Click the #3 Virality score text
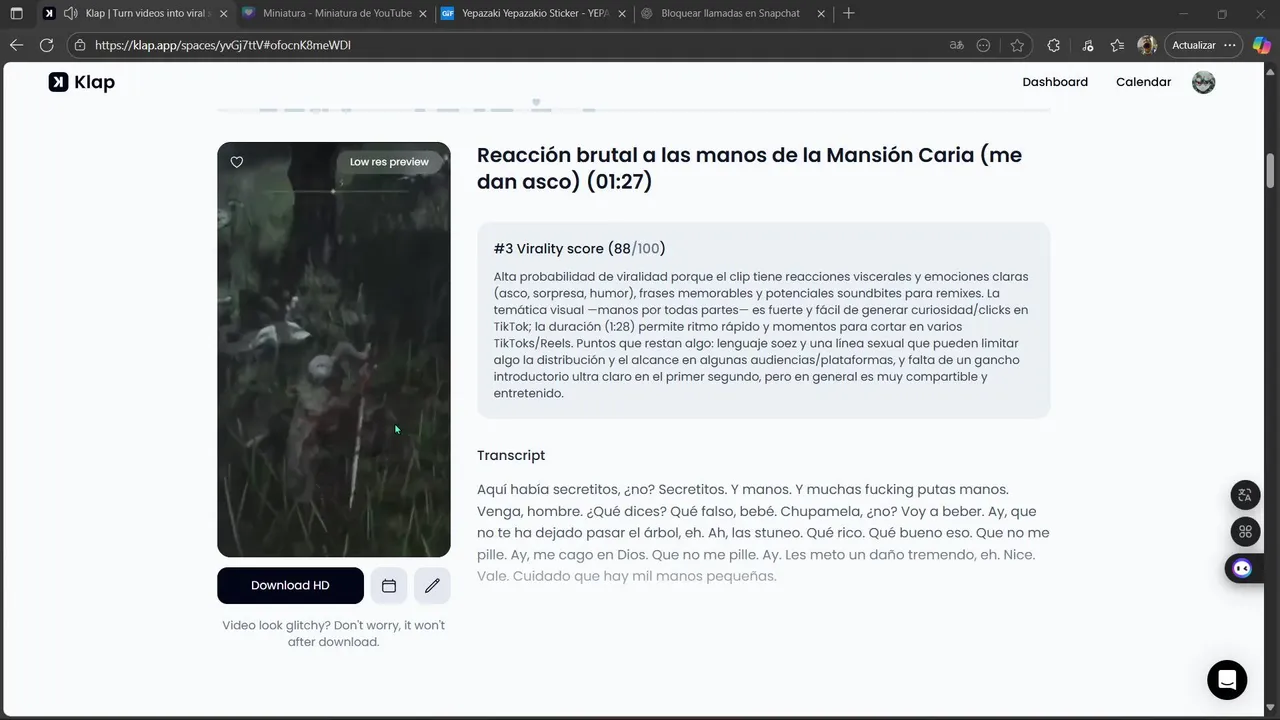 click(x=579, y=249)
